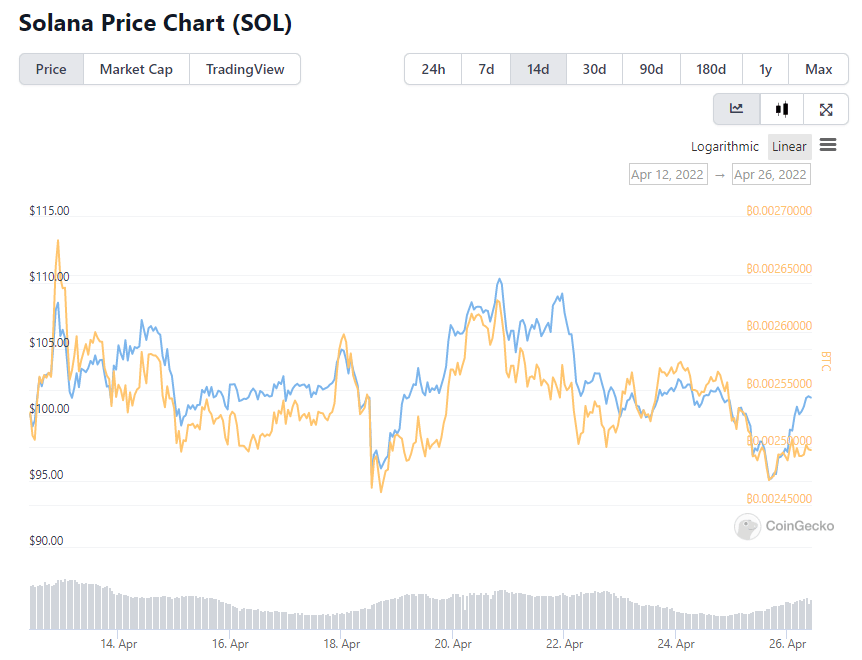This screenshot has width=862, height=660.
Task: Switch to the Market Cap tab
Action: pyautogui.click(x=136, y=69)
